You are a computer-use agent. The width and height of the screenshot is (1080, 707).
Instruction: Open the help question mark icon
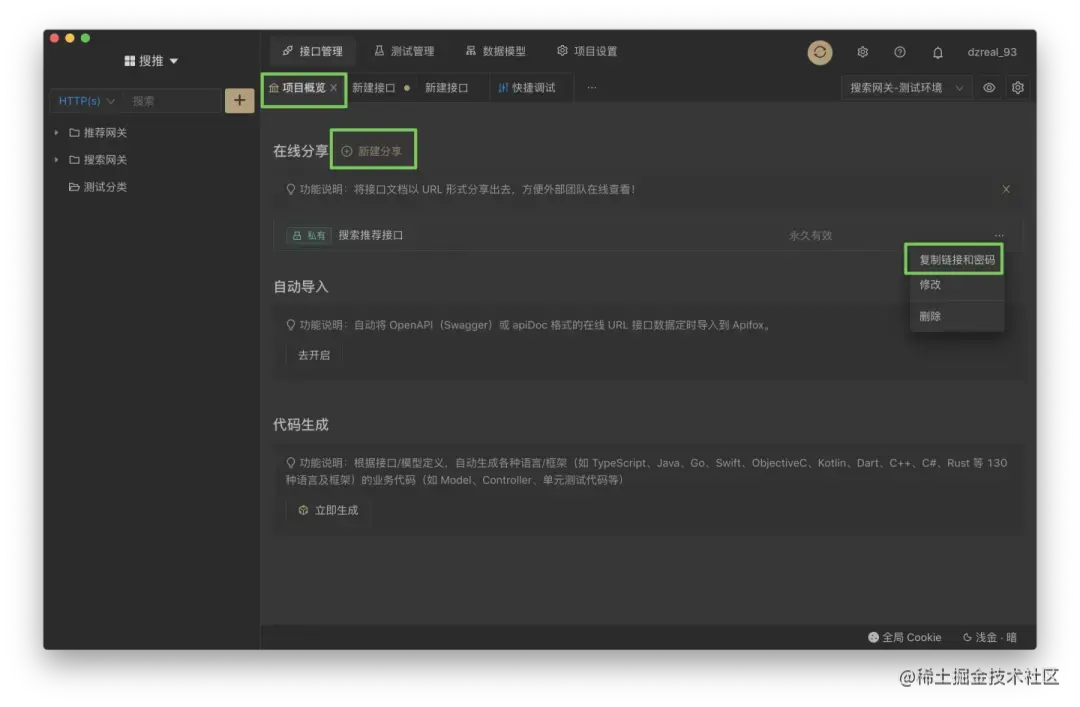(900, 52)
